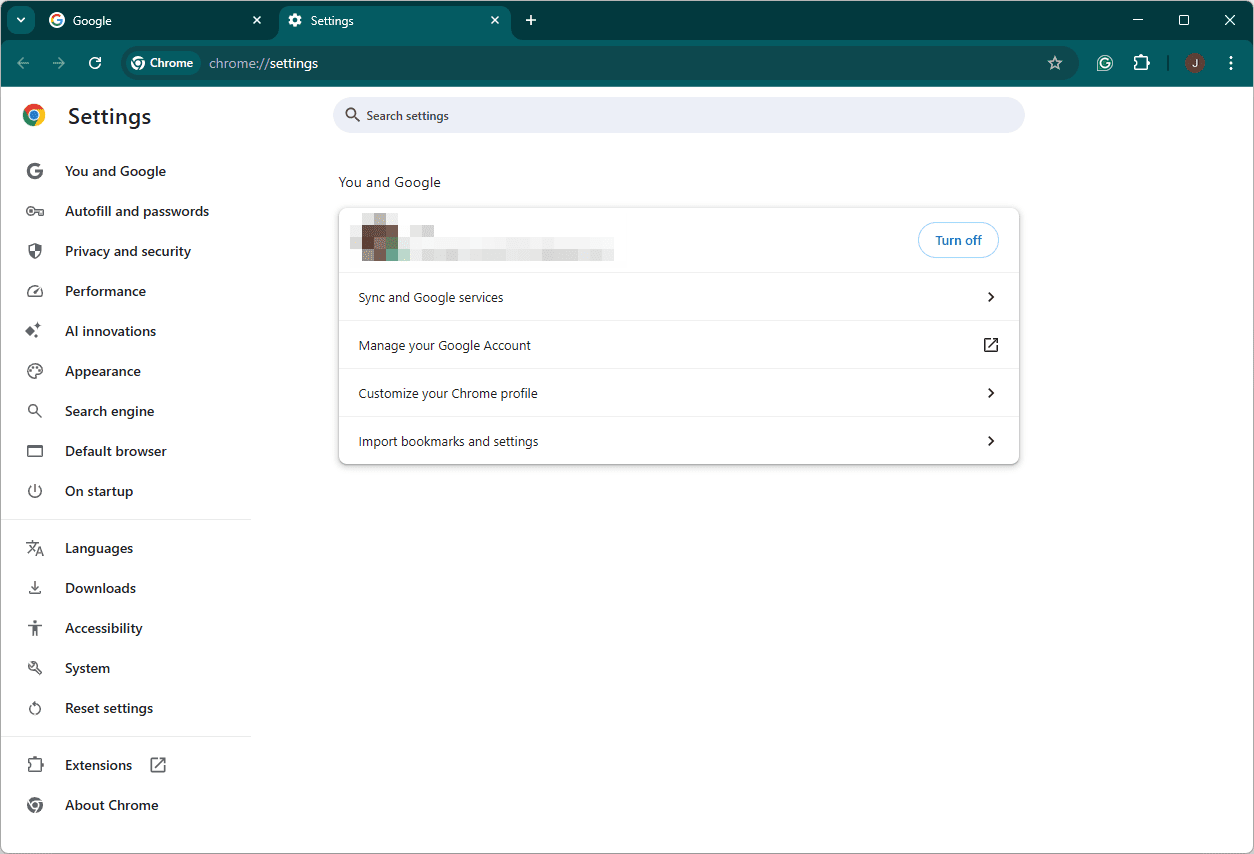Viewport: 1254px width, 854px height.
Task: Reload the page with refresh icon
Action: point(95,63)
